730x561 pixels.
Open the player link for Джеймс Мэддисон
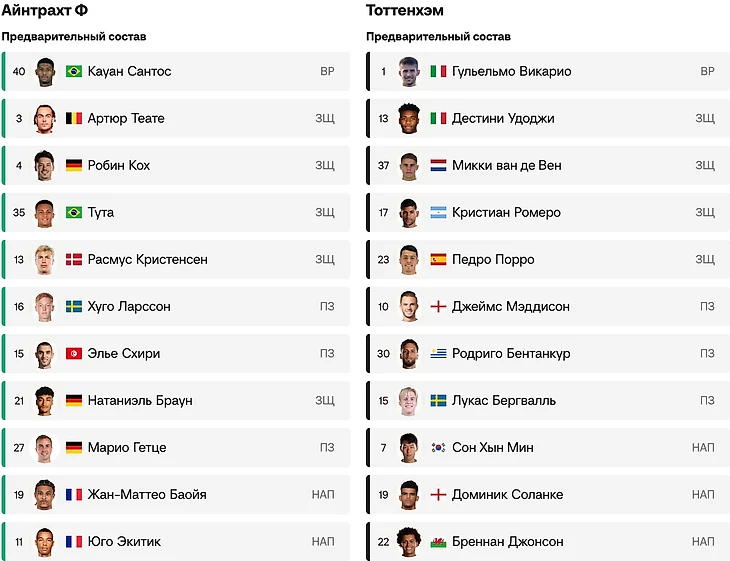point(510,307)
